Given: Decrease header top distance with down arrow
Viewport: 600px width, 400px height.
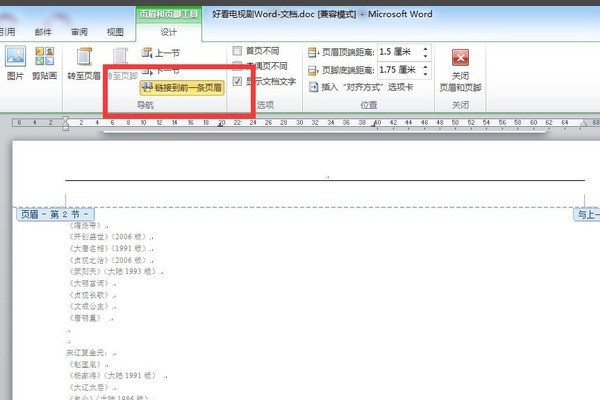Looking at the screenshot, I should [x=426, y=56].
